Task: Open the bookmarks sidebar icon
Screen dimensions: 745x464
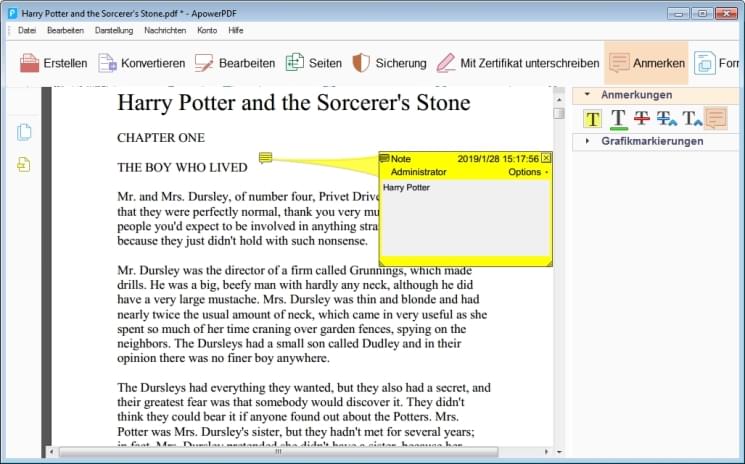Action: (x=24, y=164)
